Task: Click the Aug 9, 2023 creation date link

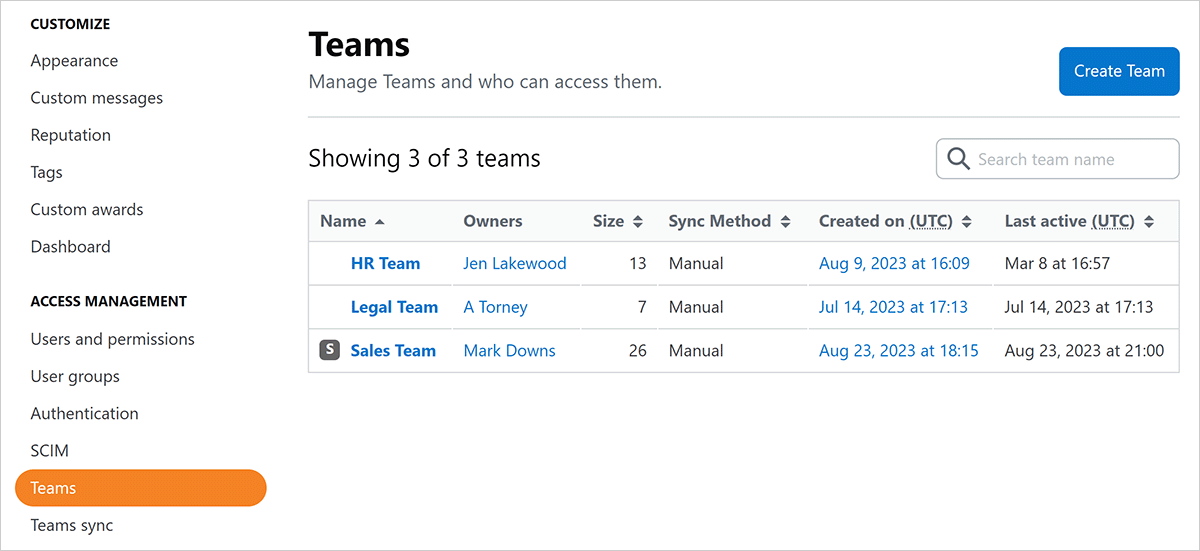Action: pyautogui.click(x=894, y=264)
